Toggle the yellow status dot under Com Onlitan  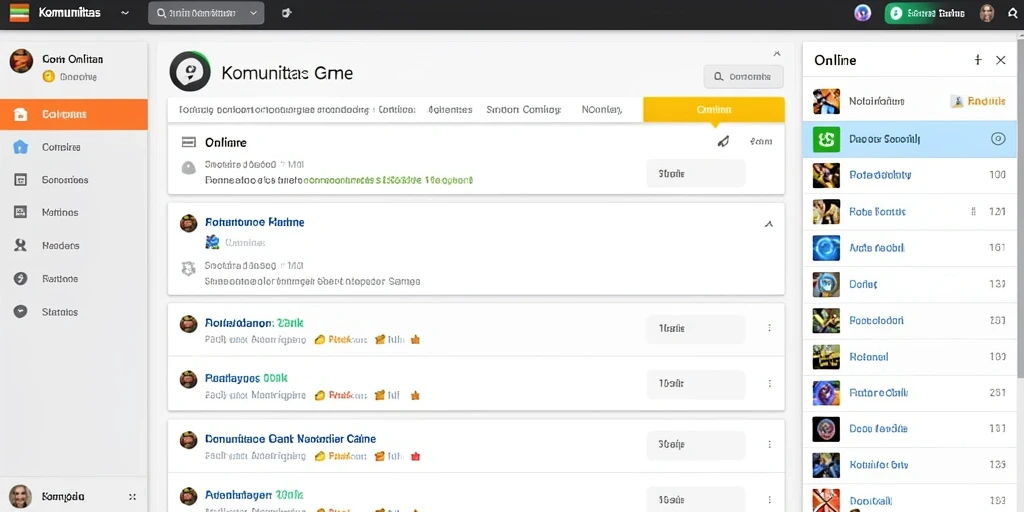point(48,76)
